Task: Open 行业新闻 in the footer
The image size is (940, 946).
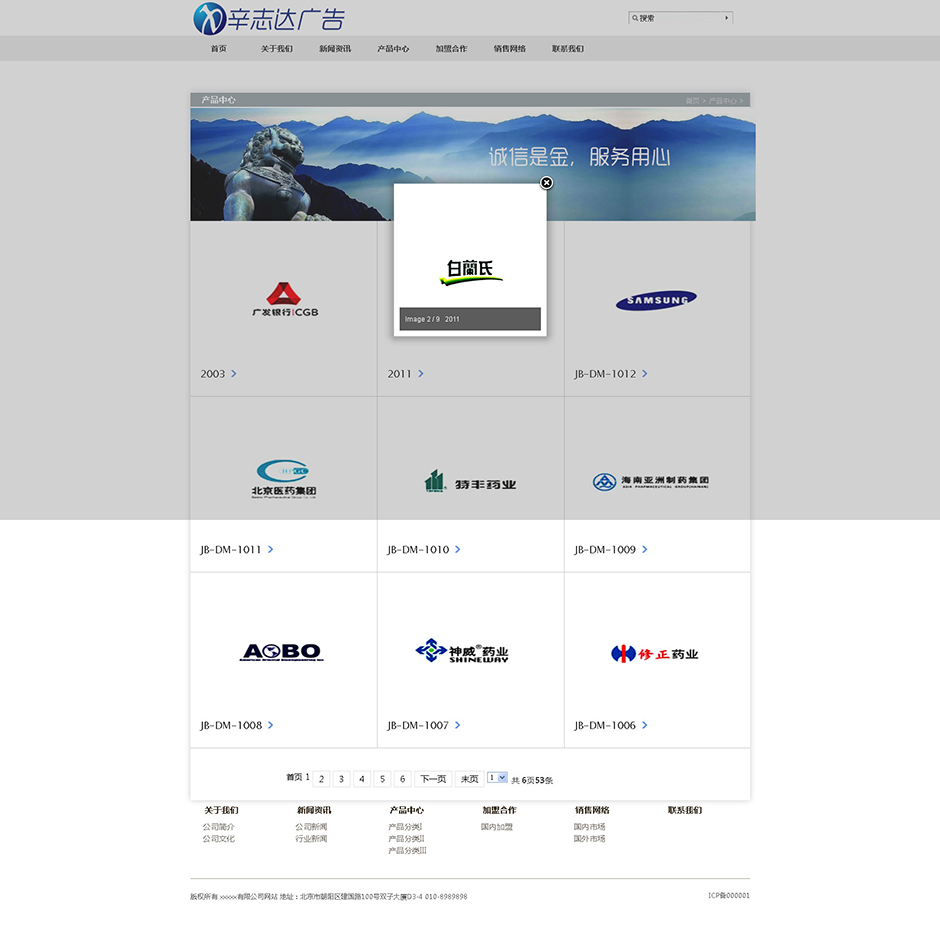Action: (x=311, y=839)
